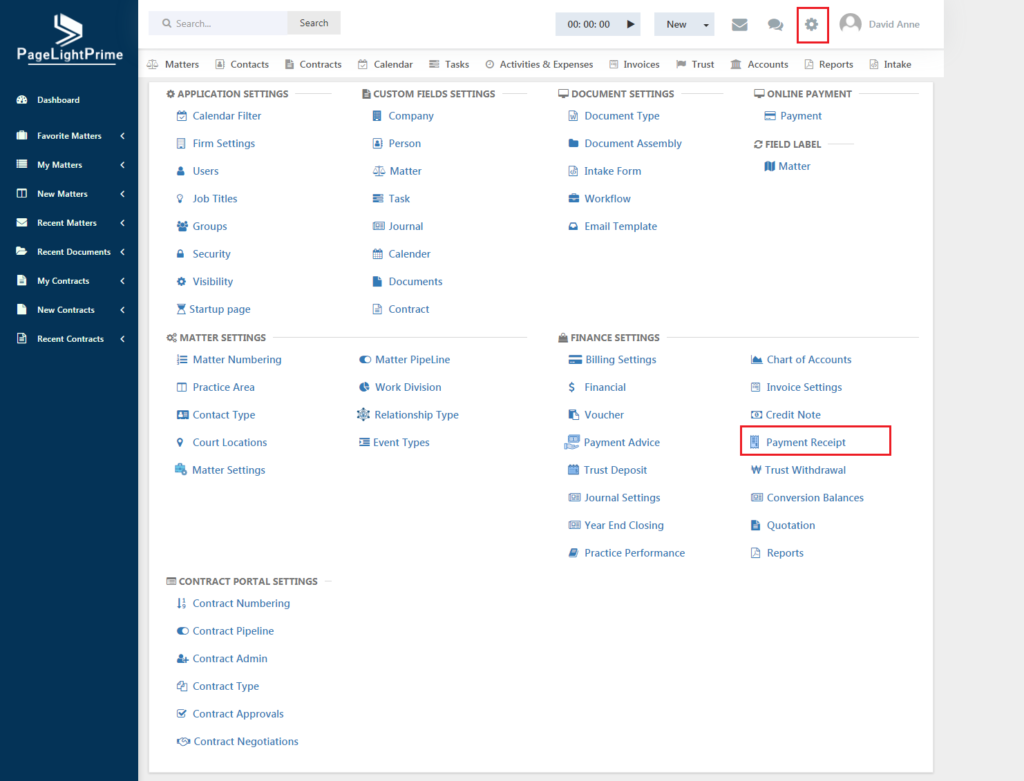Click the 00:00:00 timer display

[588, 24]
